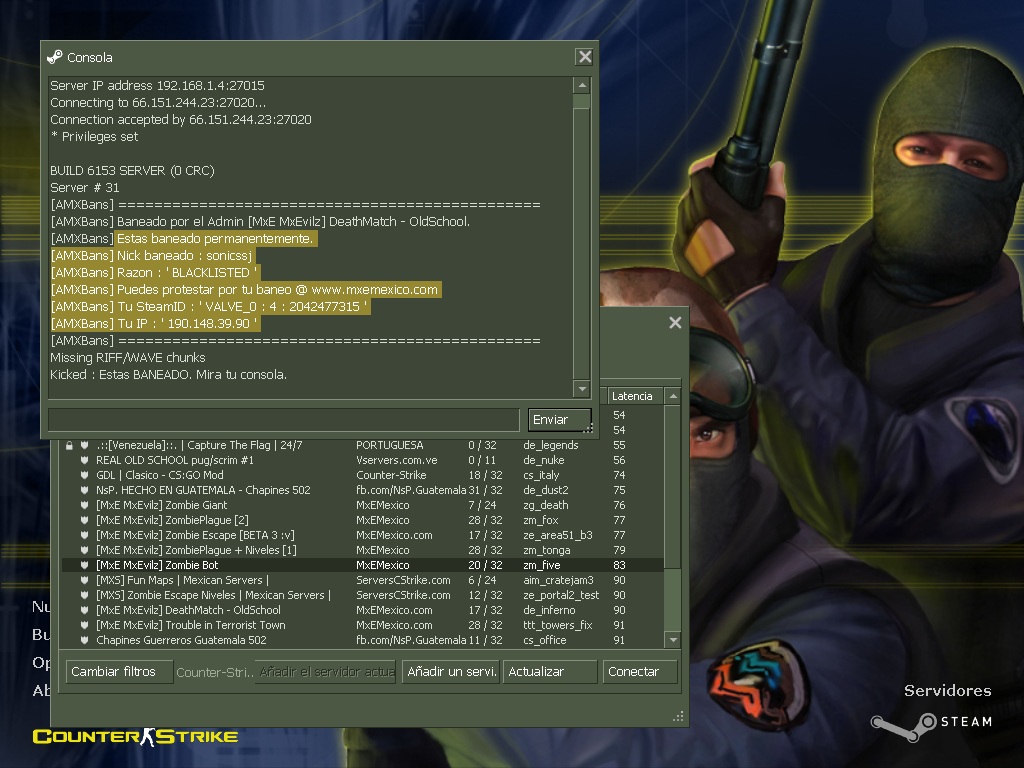Click the console line 'Razon : BLACKLISTED'
Viewport: 1024px width, 768px height.
154,272
